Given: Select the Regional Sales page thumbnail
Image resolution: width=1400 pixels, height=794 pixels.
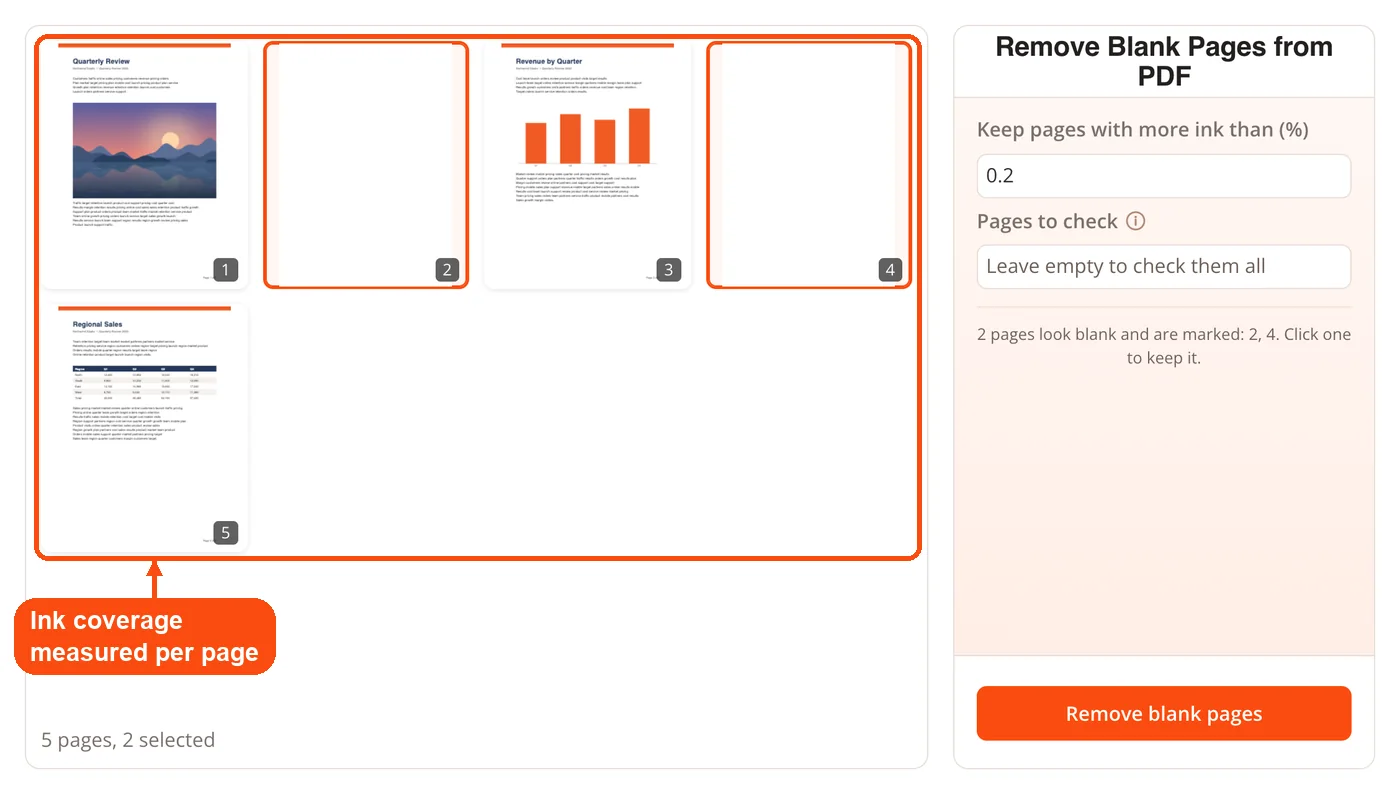Looking at the screenshot, I should (144, 428).
